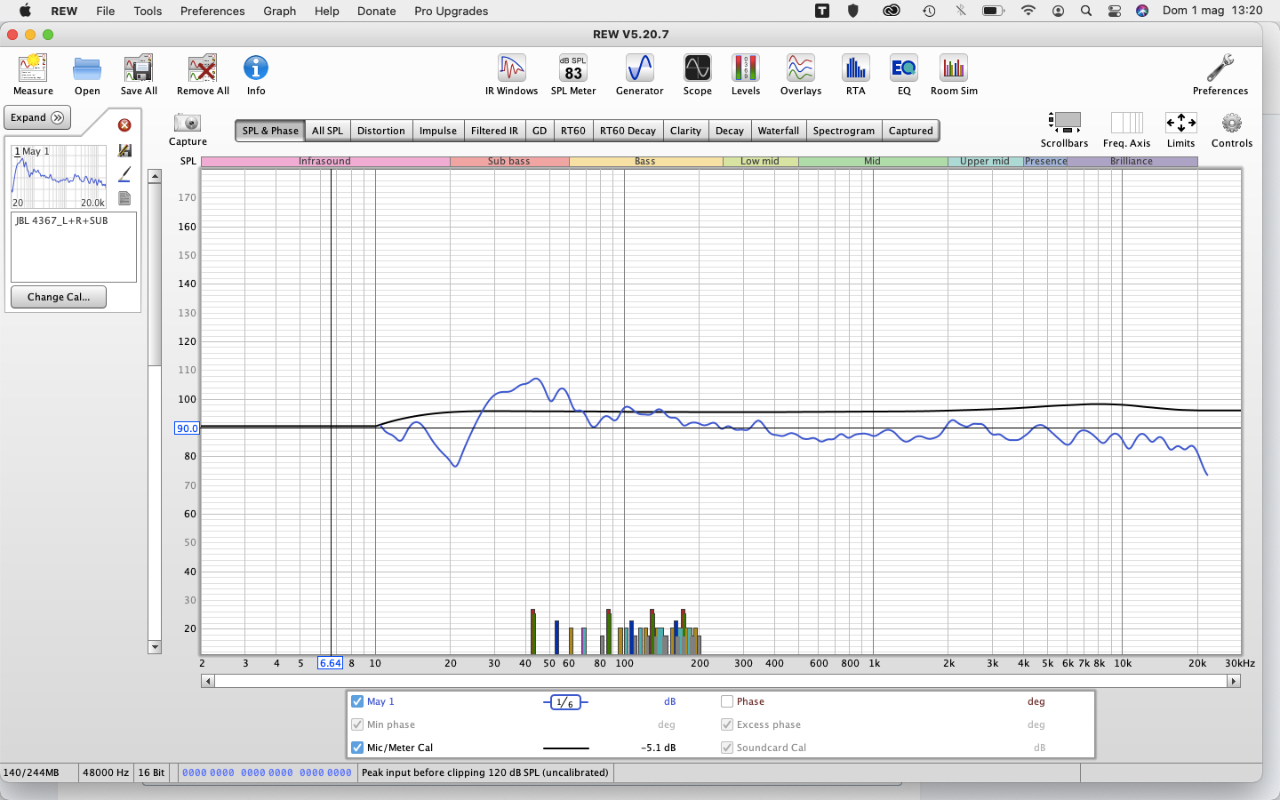Screen dimensions: 1280x800
Task: Click the 1/6 smoothing indicator
Action: [565, 702]
